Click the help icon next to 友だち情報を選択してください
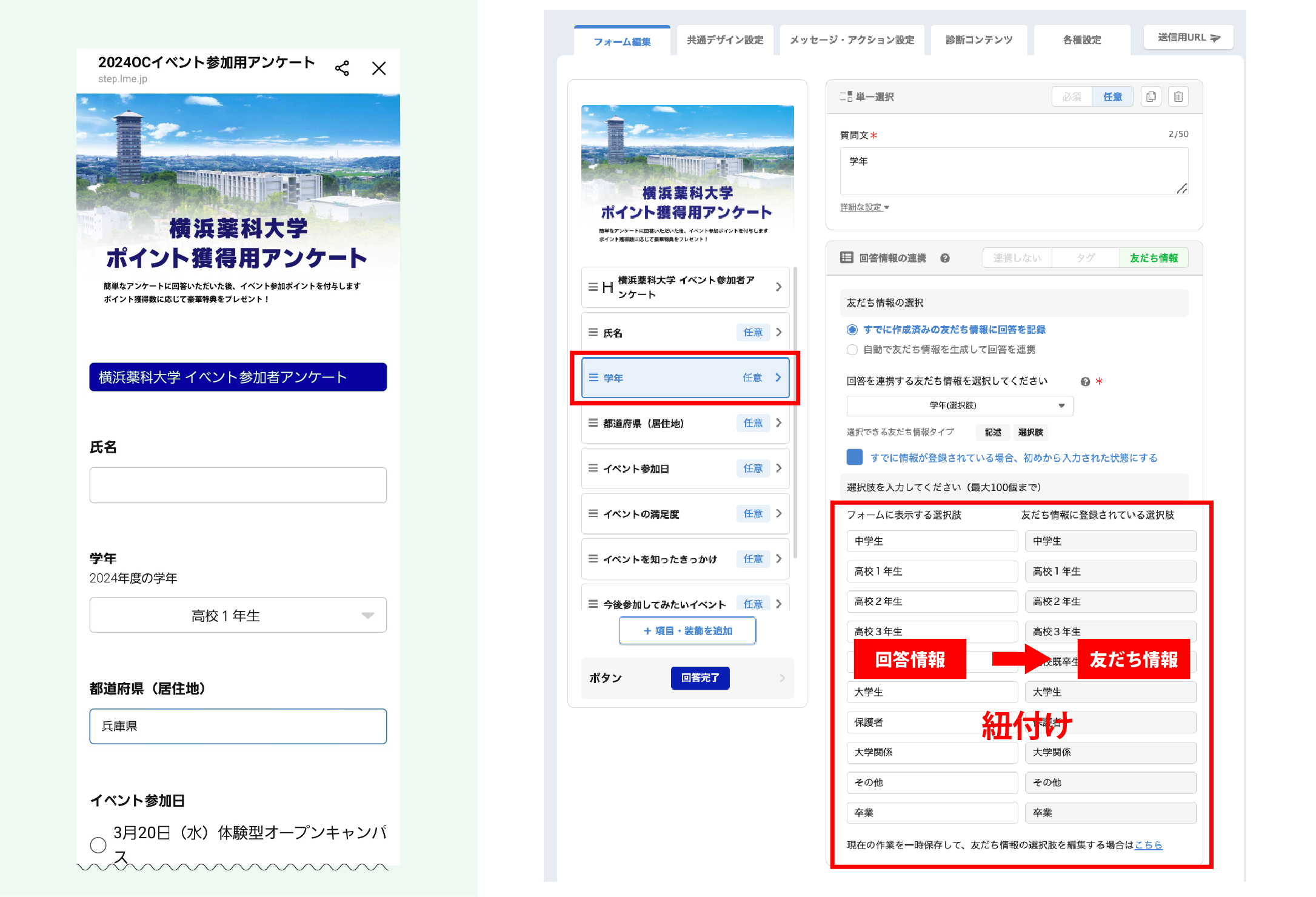 coord(1085,381)
